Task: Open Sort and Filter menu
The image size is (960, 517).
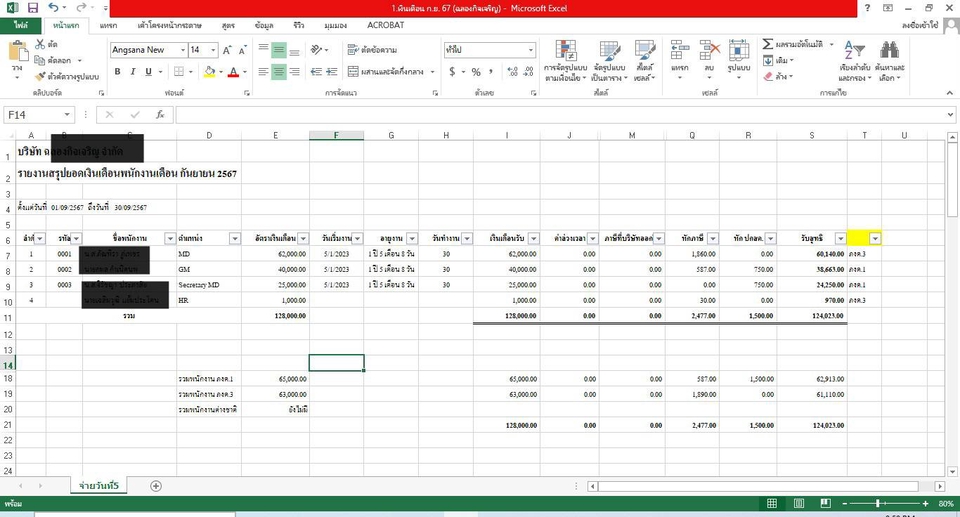Action: click(x=854, y=61)
